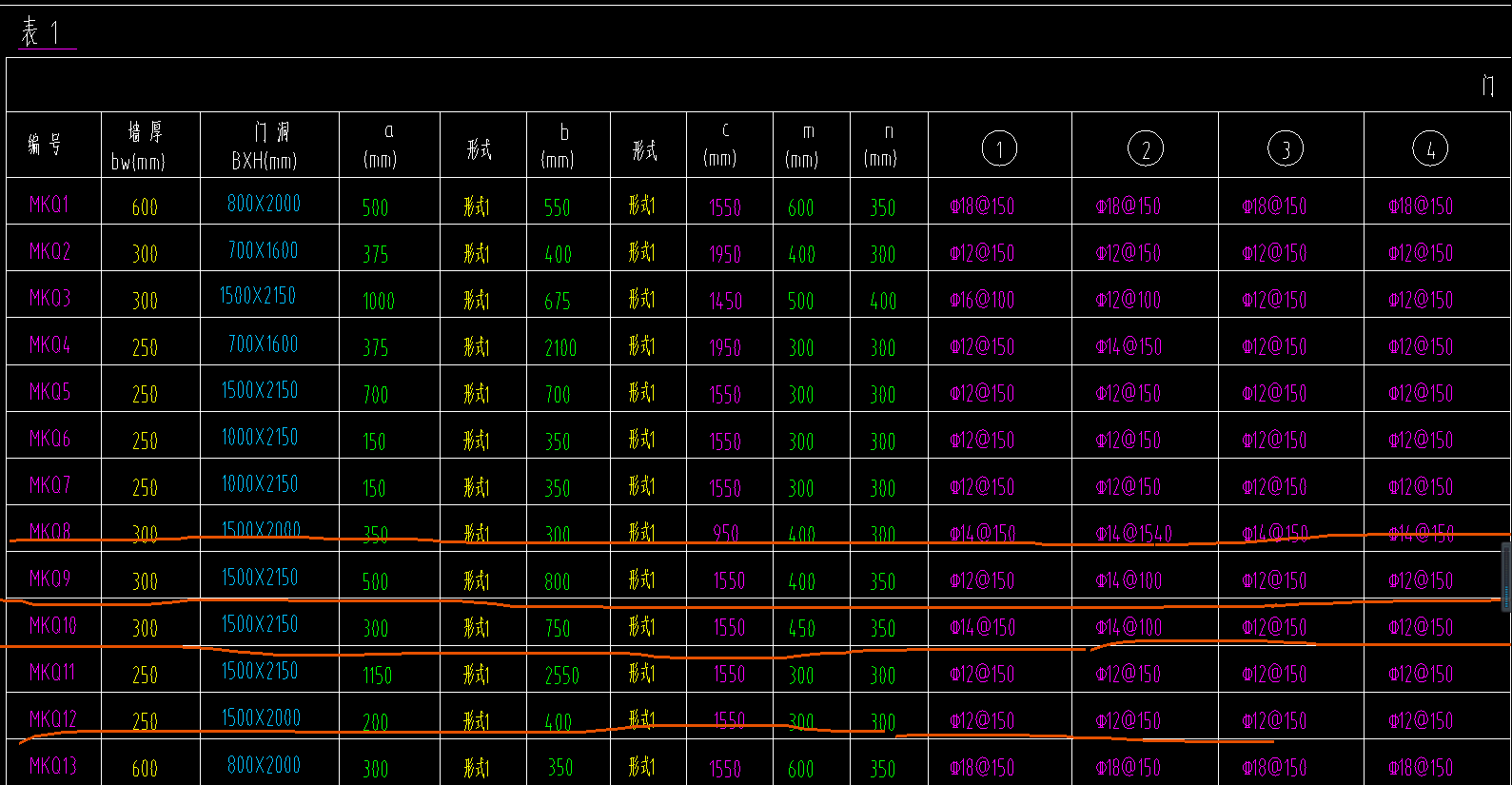Select the MKQ10 row label
This screenshot has width=1512, height=785.
click(52, 625)
